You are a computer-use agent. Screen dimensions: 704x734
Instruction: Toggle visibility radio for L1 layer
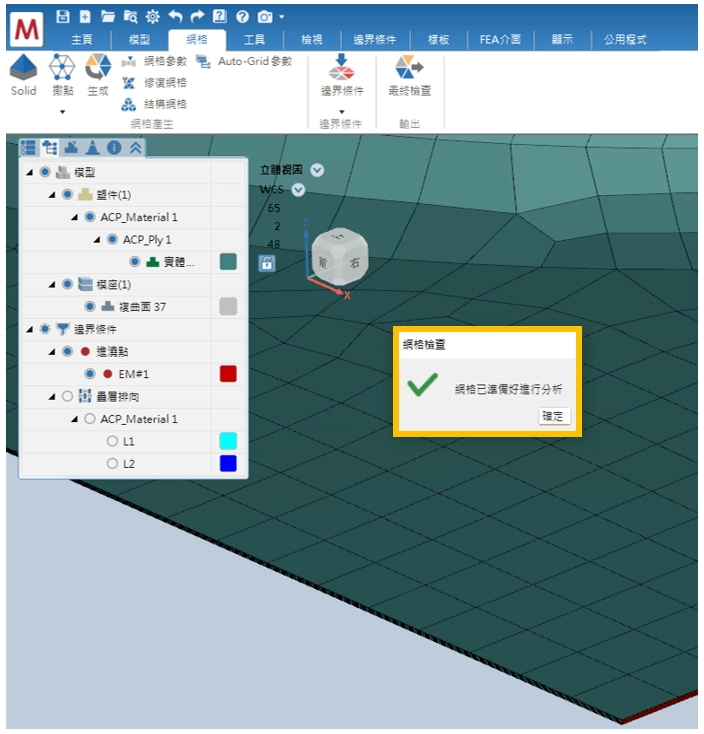click(112, 441)
